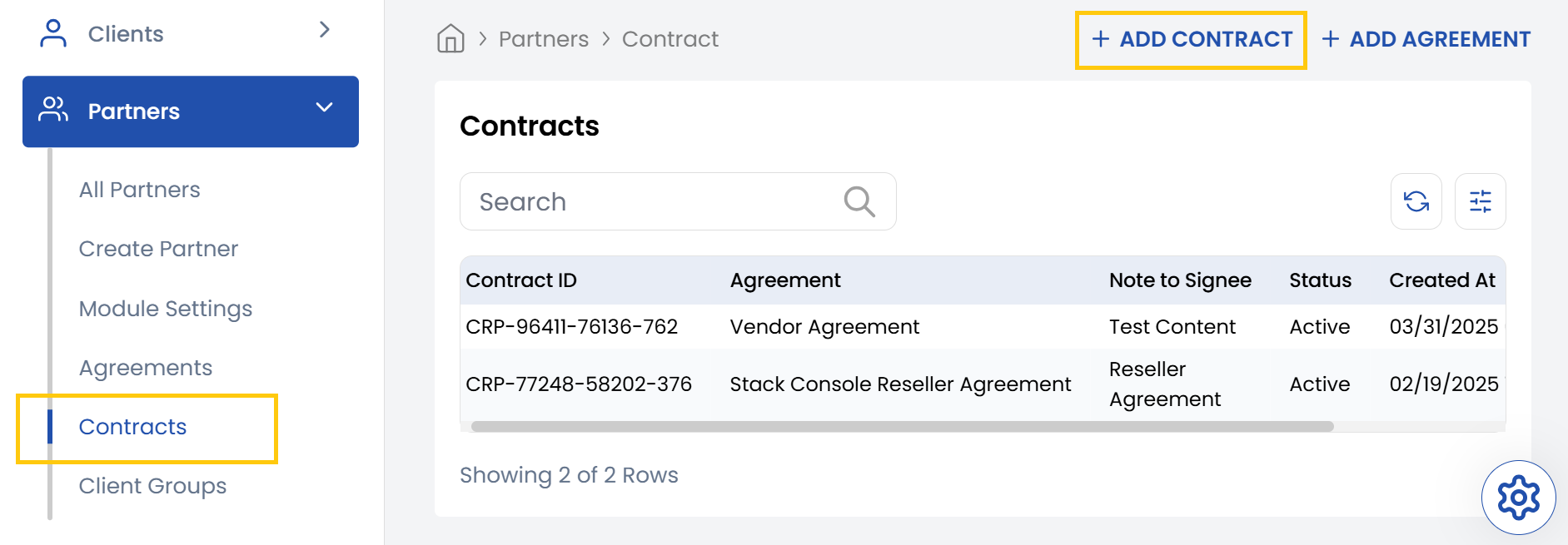Go to Create Partner
Viewport: 1568px width, 545px height.
tap(158, 249)
